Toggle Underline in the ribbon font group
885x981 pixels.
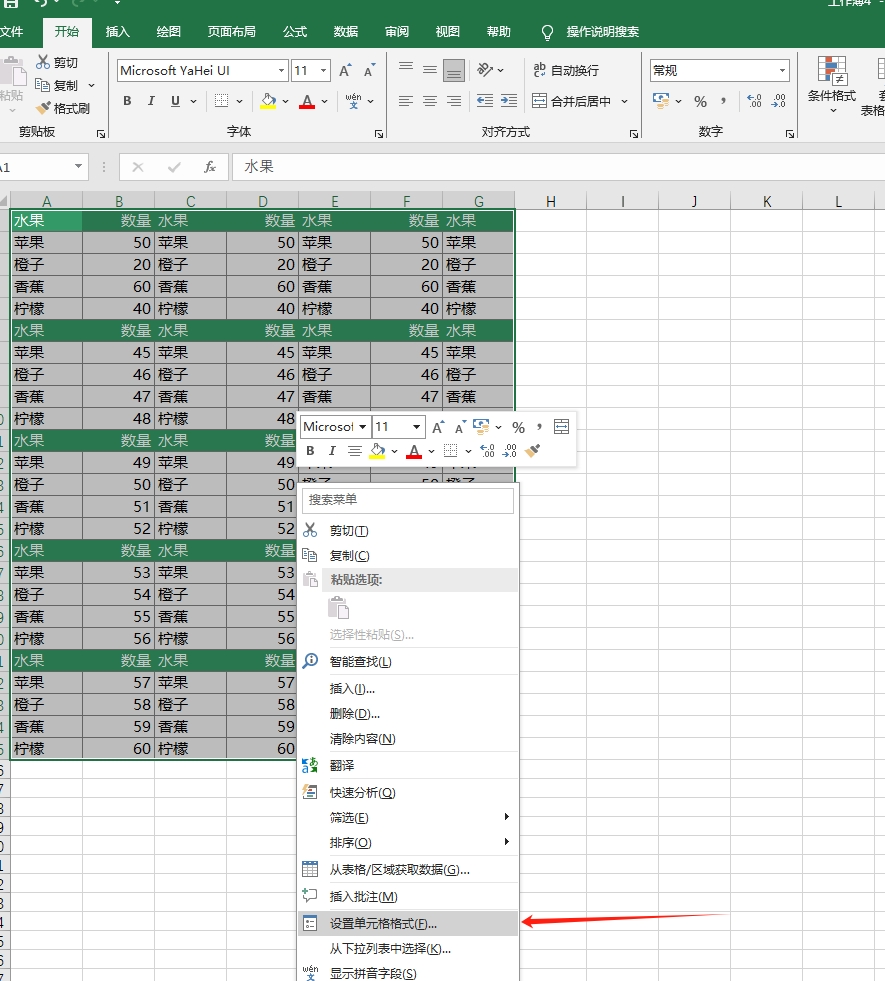click(x=175, y=101)
